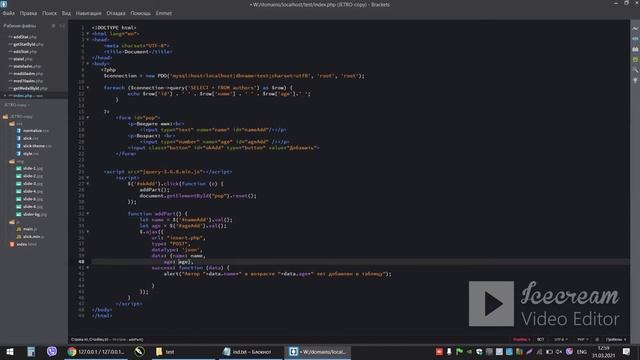Fold the form block on line 16
Viewport: 640px width, 360px height.
pos(88,118)
